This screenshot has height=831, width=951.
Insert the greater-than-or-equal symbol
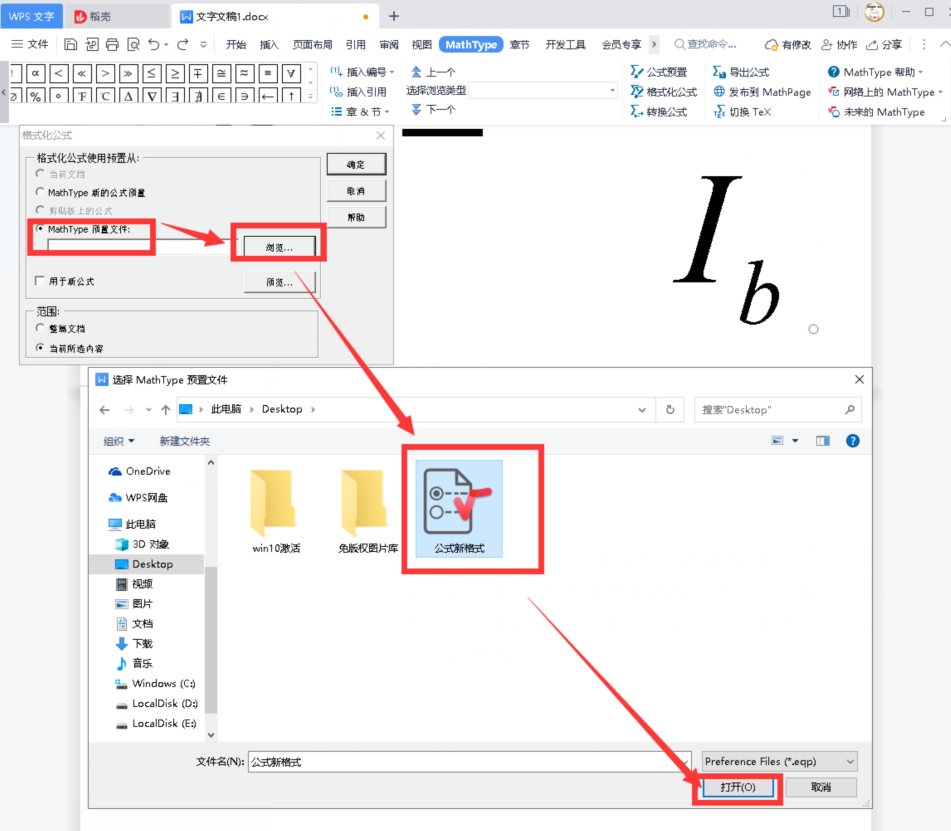175,73
